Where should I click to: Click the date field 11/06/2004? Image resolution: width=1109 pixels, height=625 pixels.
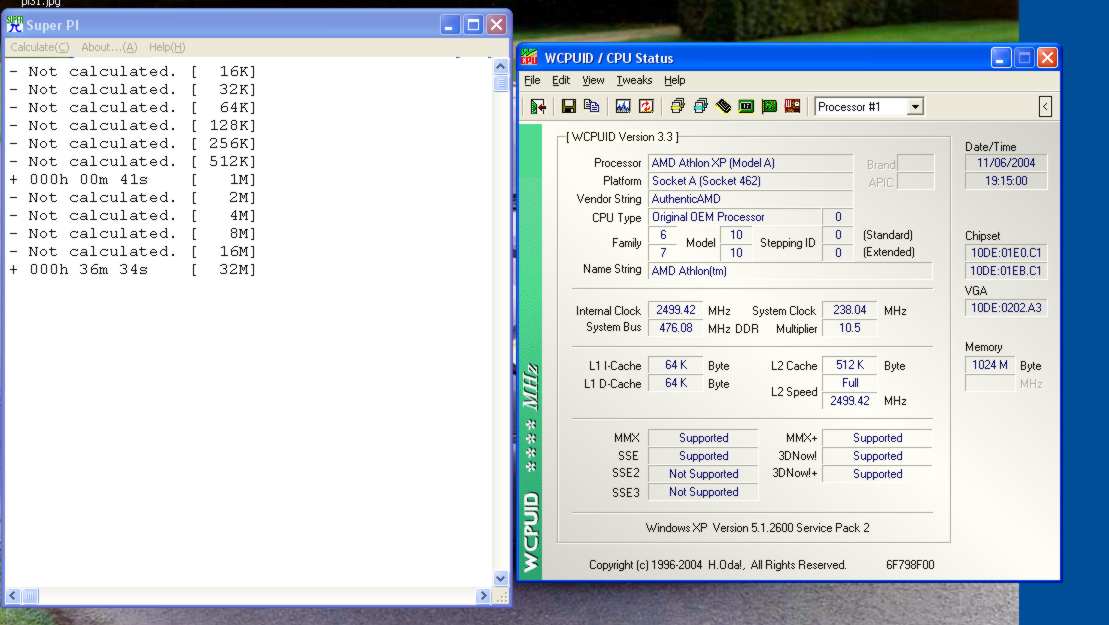click(x=1006, y=163)
